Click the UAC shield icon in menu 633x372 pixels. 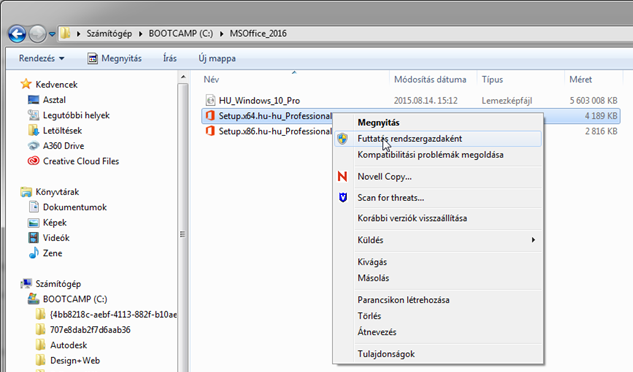click(x=342, y=139)
